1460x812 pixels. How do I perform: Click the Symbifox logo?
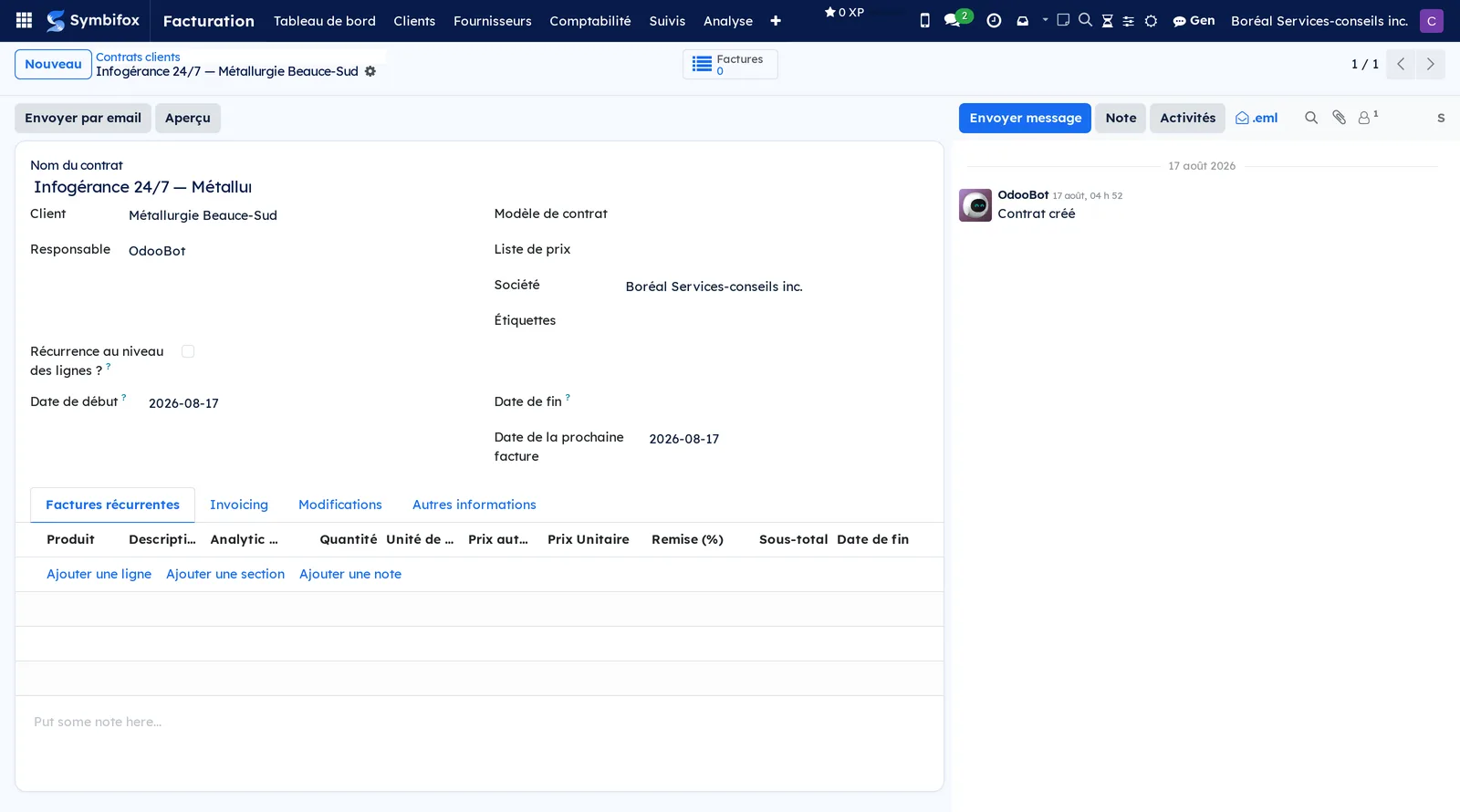coord(93,20)
